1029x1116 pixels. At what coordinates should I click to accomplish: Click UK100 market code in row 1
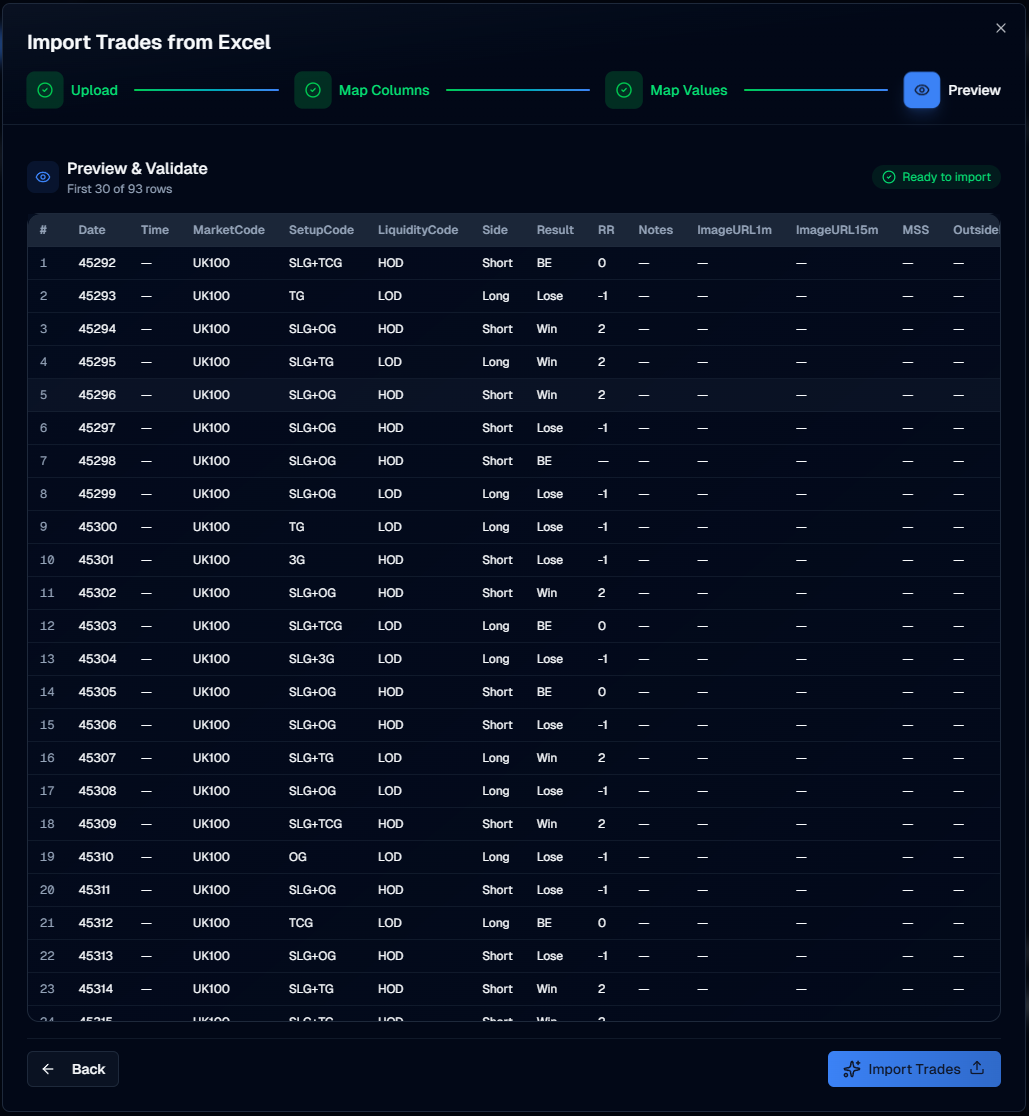[211, 263]
